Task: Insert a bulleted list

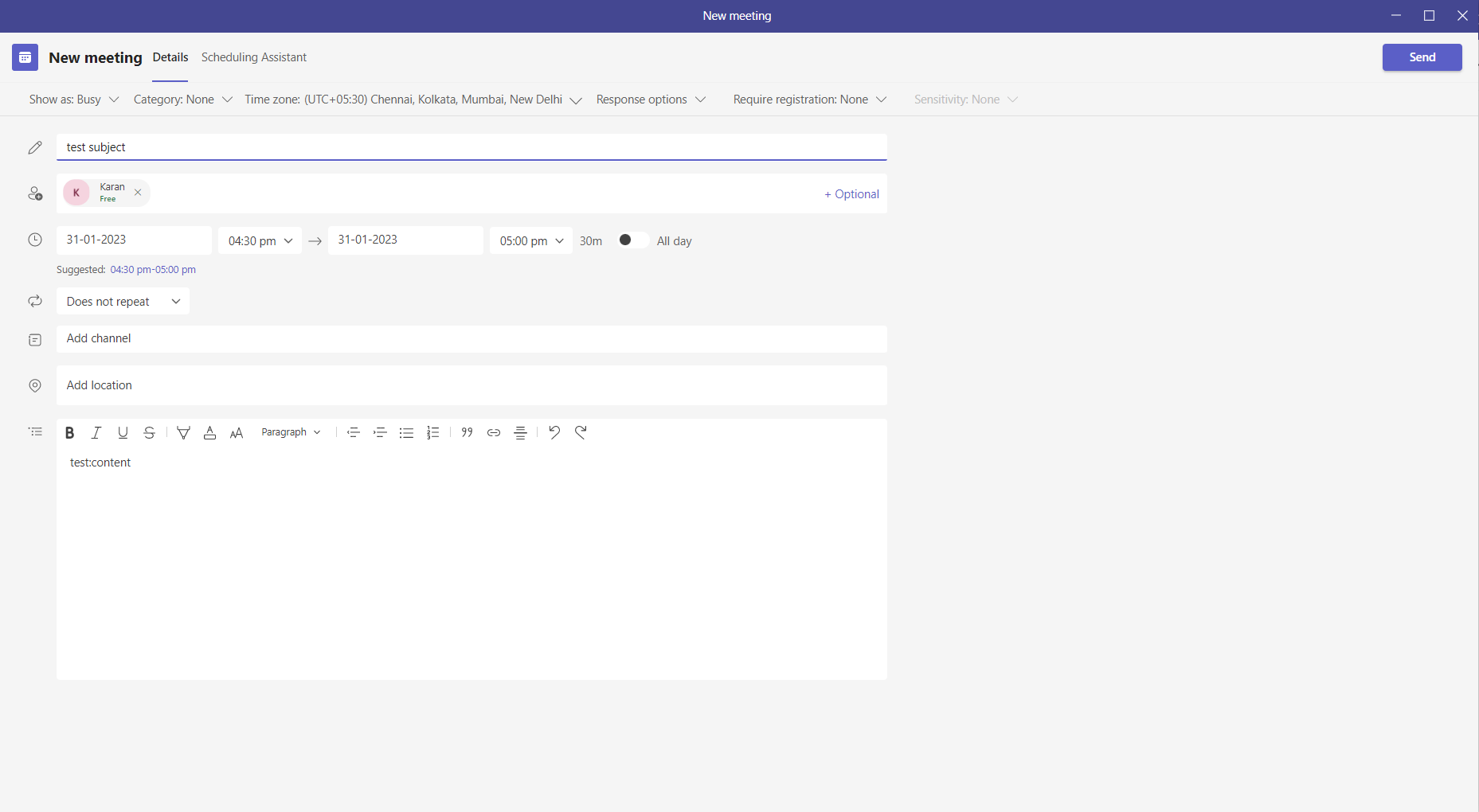Action: (x=406, y=433)
